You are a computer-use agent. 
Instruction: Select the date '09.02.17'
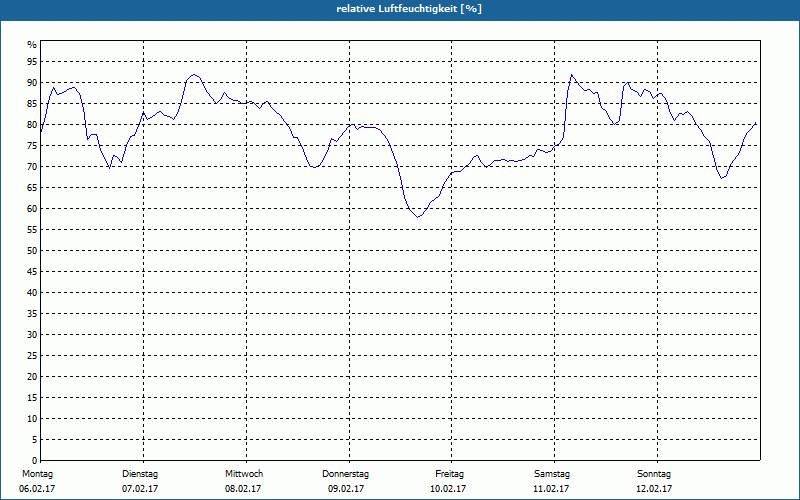(x=346, y=489)
